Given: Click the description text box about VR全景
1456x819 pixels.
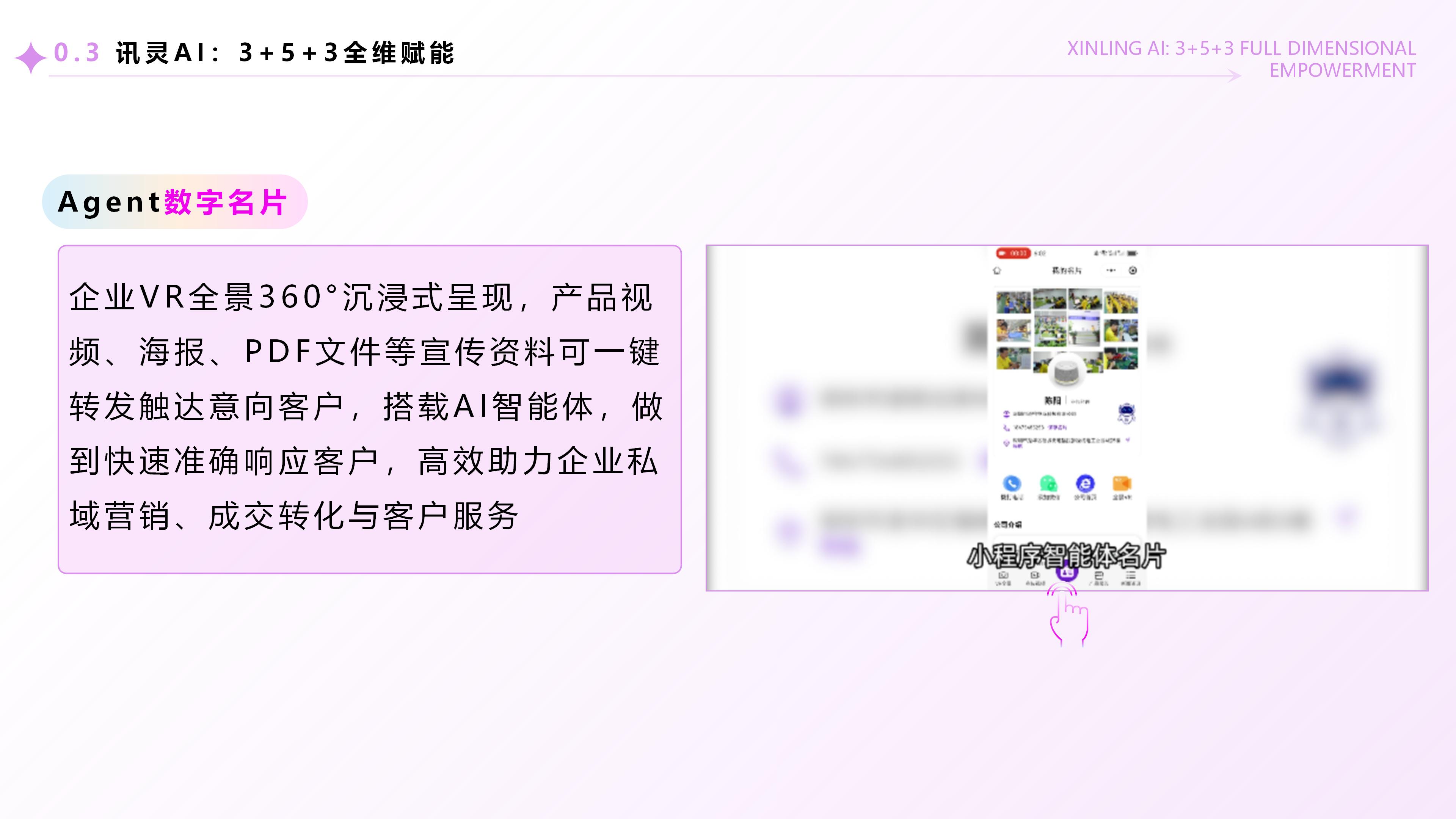Looking at the screenshot, I should (x=370, y=409).
